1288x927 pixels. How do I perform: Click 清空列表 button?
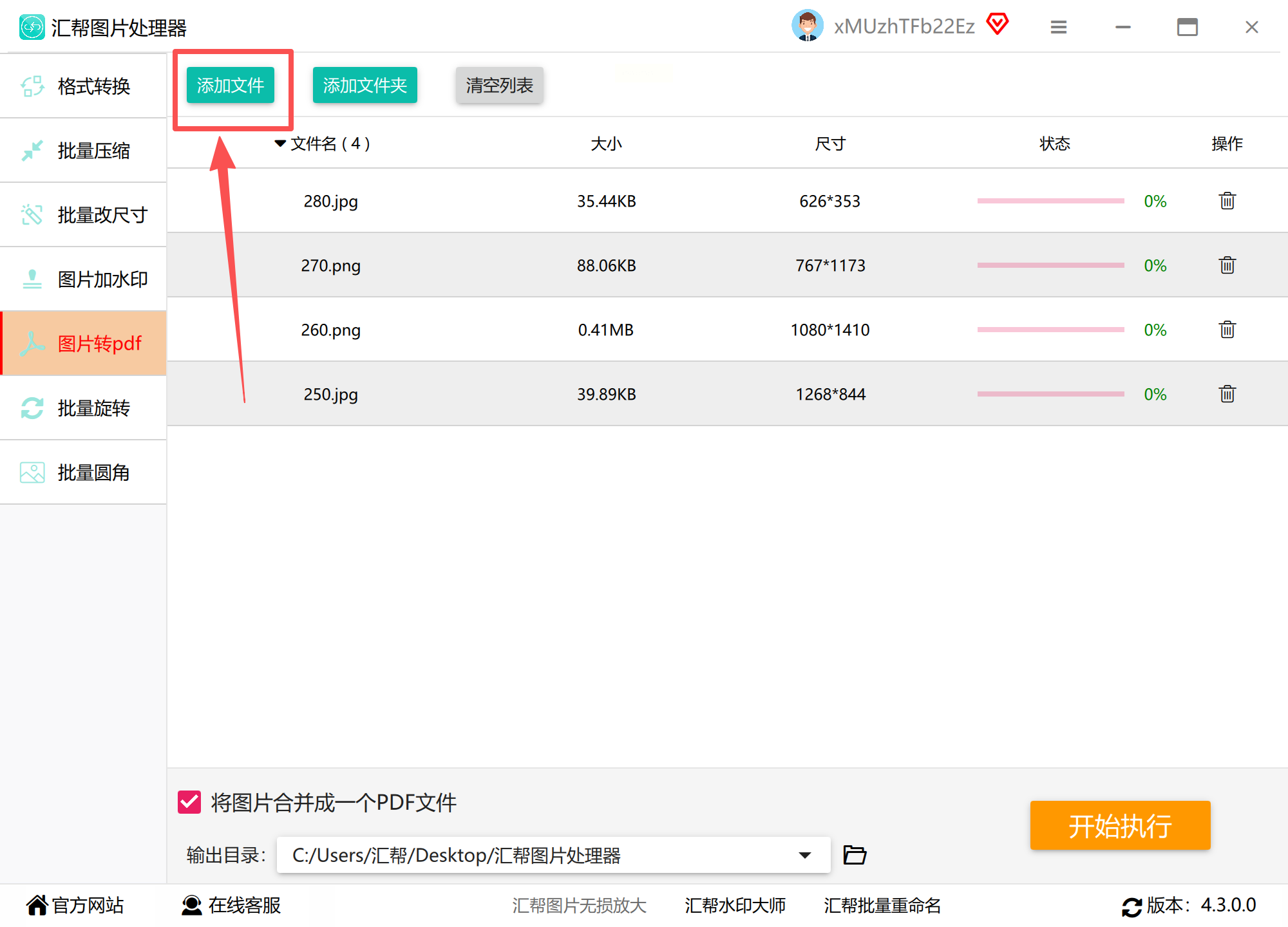click(499, 85)
